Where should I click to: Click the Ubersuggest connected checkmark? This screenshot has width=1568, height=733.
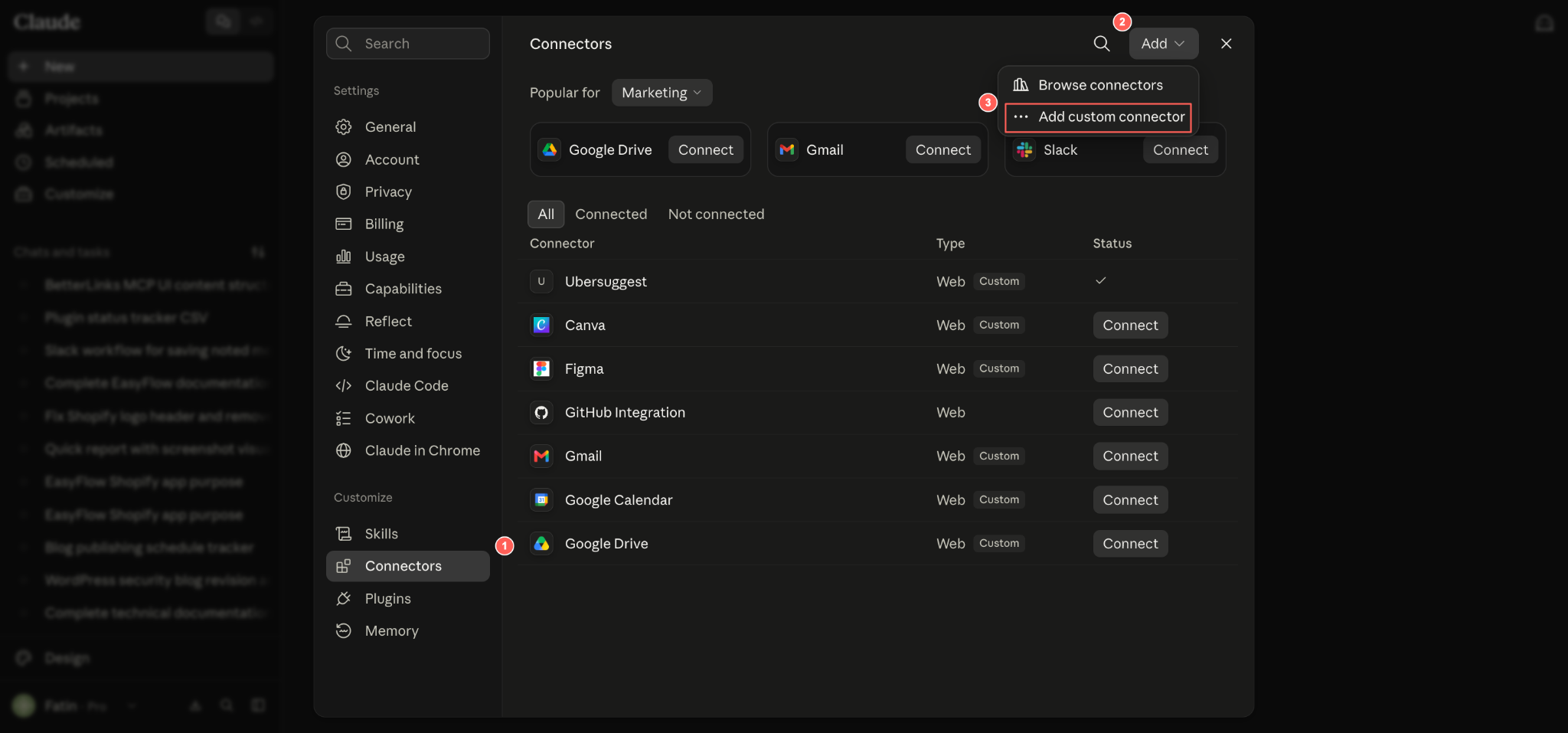[x=1100, y=280]
